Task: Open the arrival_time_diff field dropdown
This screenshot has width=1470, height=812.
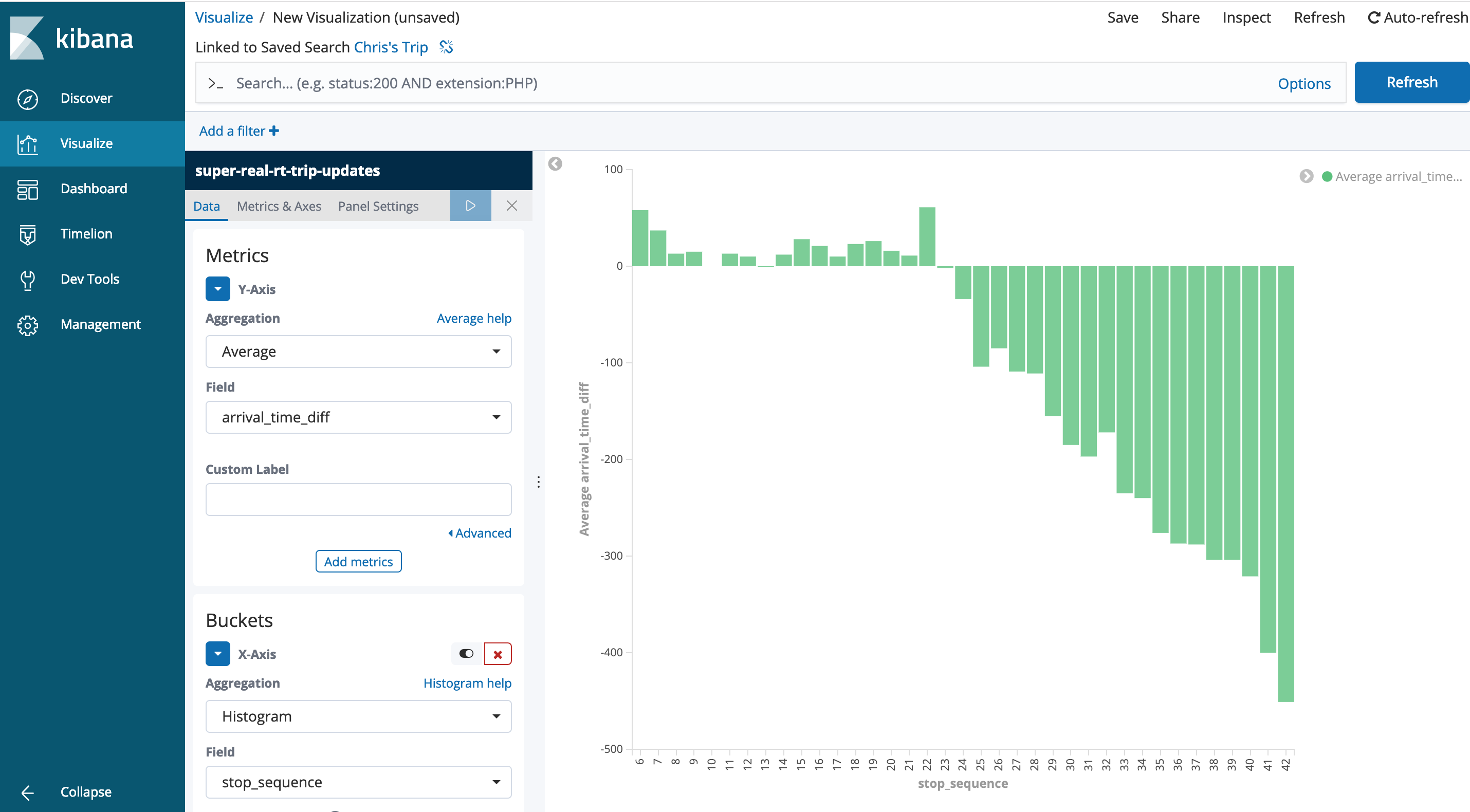Action: click(358, 417)
